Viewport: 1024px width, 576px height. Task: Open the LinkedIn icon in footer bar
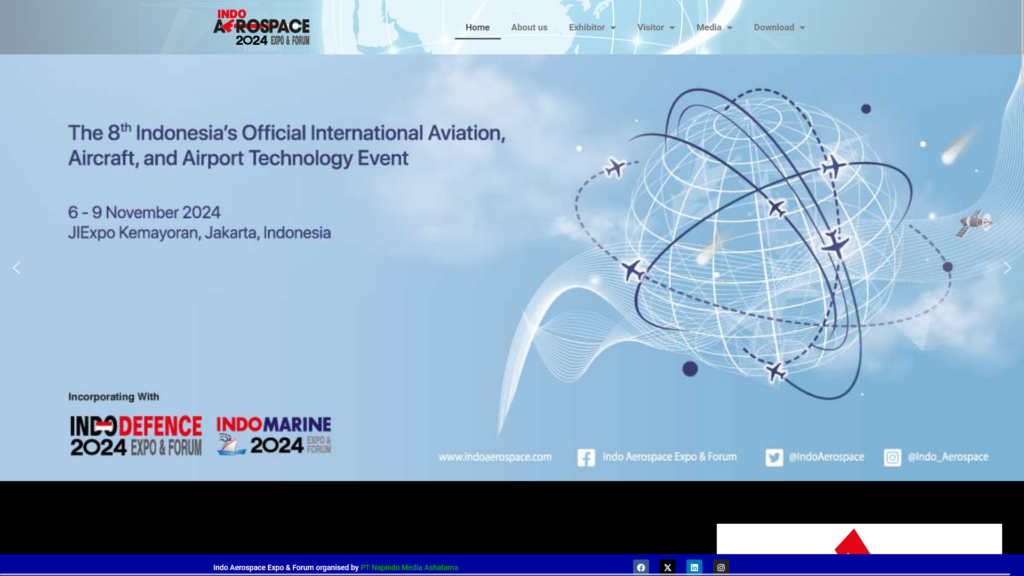694,567
